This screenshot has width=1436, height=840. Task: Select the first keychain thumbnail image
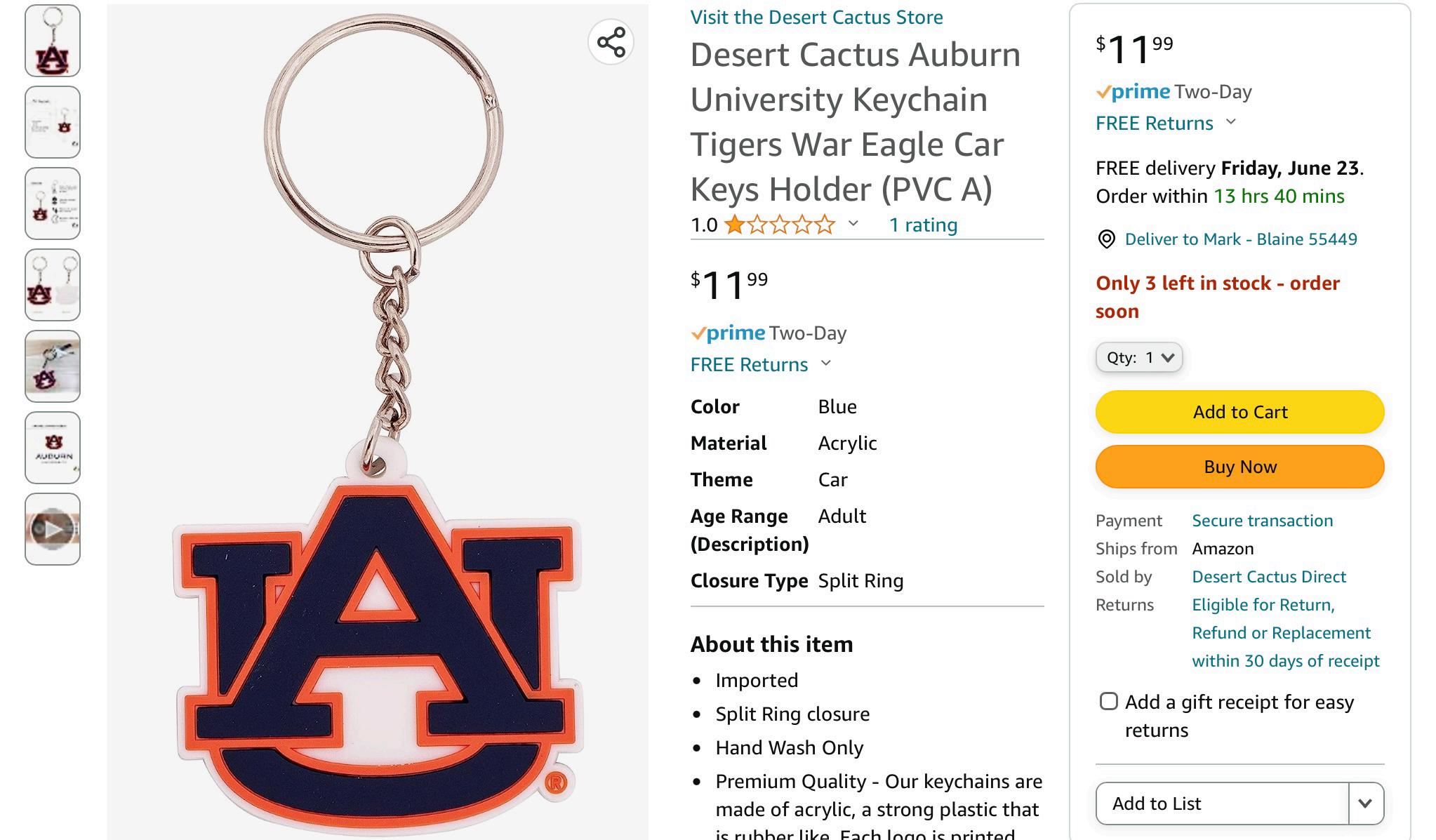pyautogui.click(x=53, y=41)
